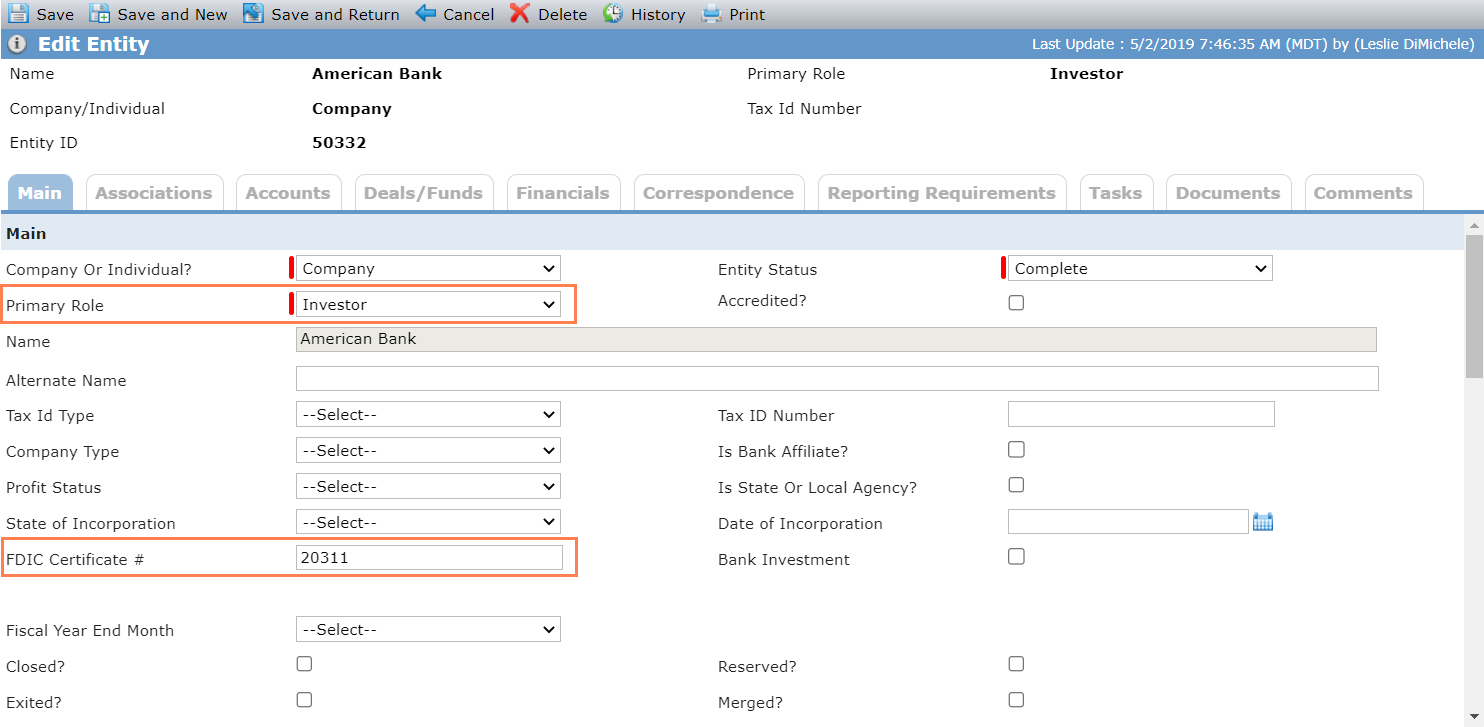Open the Financials tab

[563, 193]
